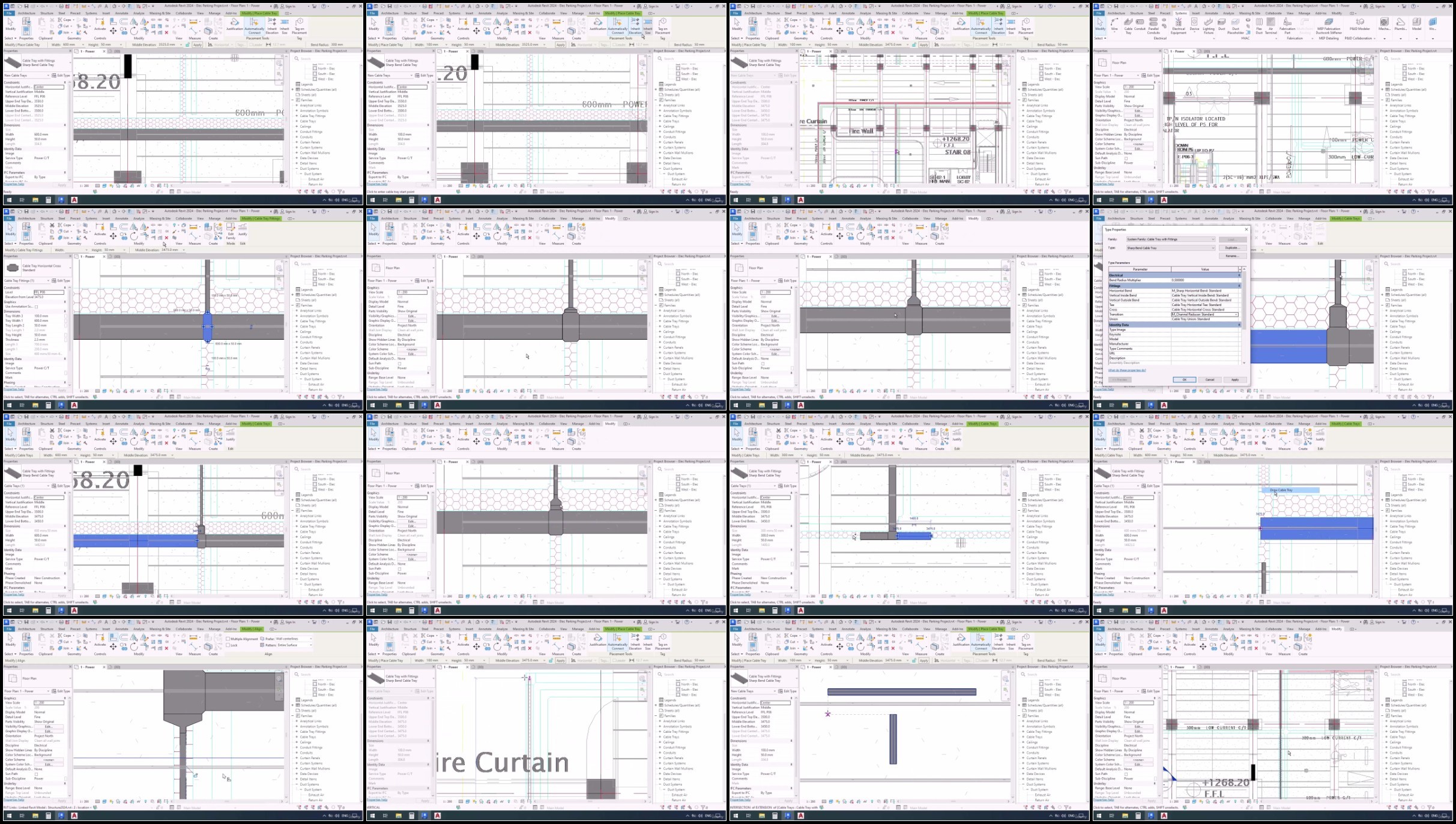The image size is (1456, 824).
Task: Launch the P&ID Modeler tool
Action: tap(1360, 24)
